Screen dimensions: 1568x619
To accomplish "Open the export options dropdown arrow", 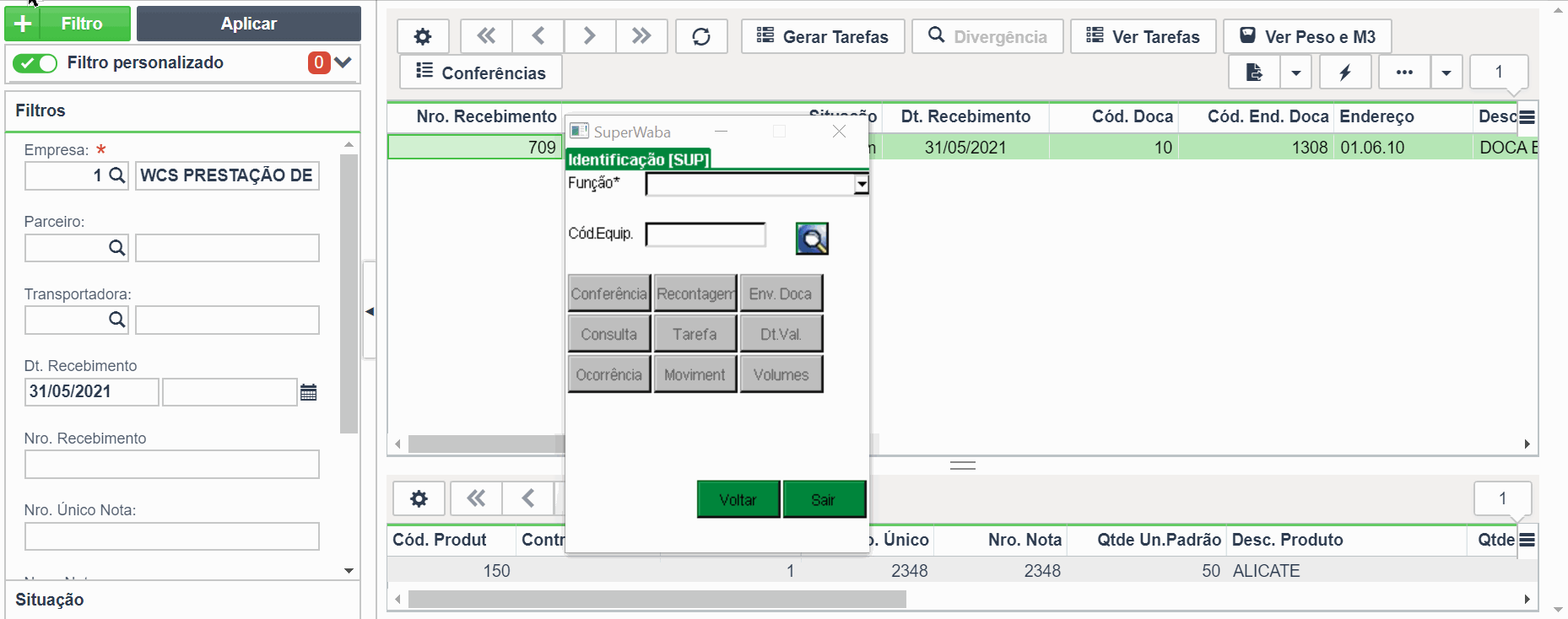I will [x=1296, y=73].
